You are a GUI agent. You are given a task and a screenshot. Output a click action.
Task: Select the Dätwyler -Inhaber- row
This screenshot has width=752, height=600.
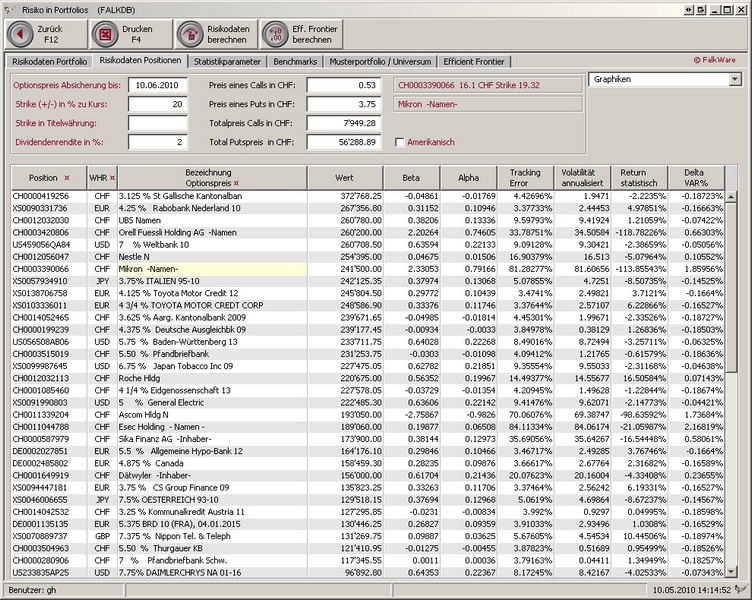[368, 475]
